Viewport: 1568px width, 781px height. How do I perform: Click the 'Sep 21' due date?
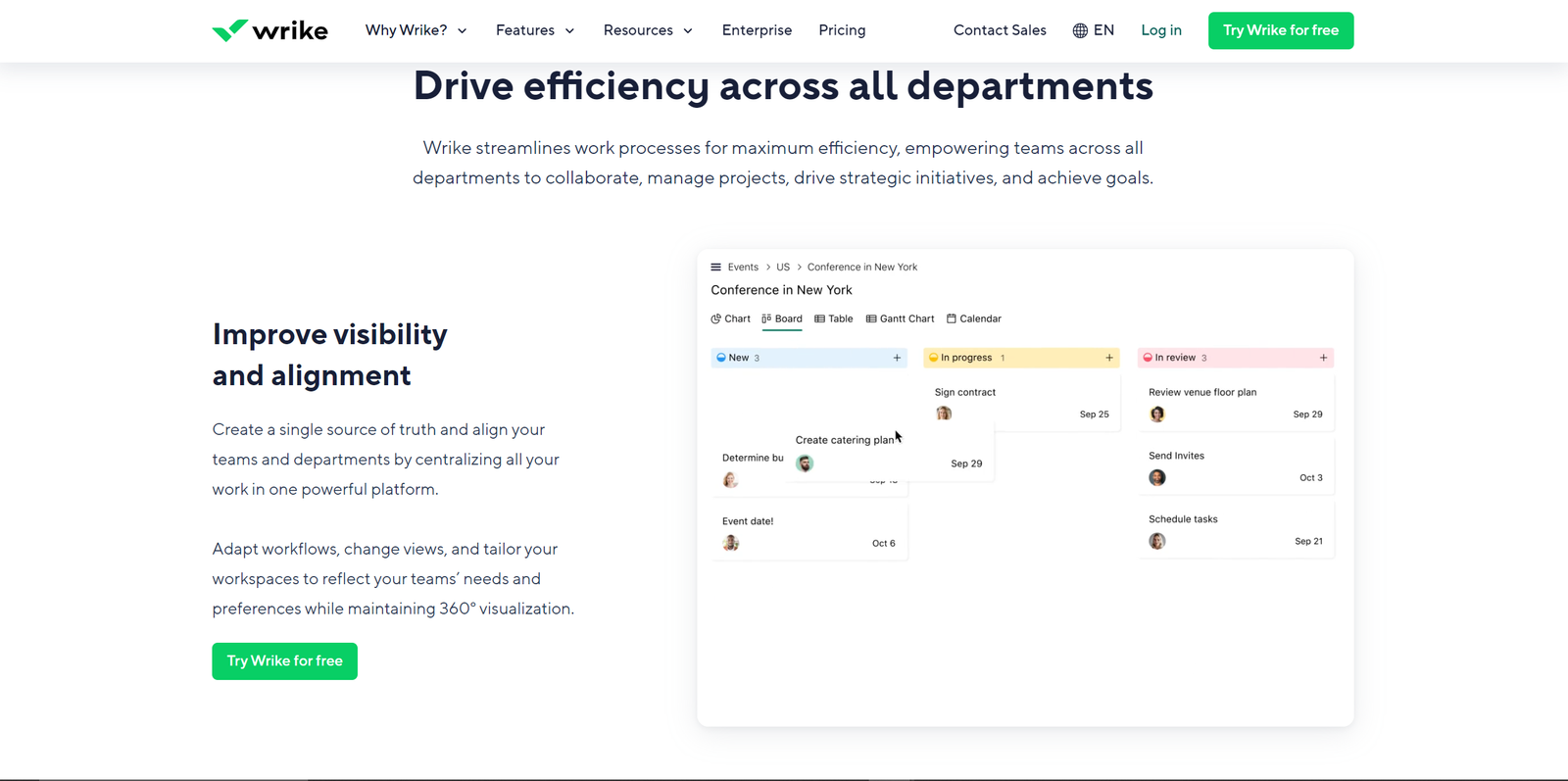[1308, 541]
